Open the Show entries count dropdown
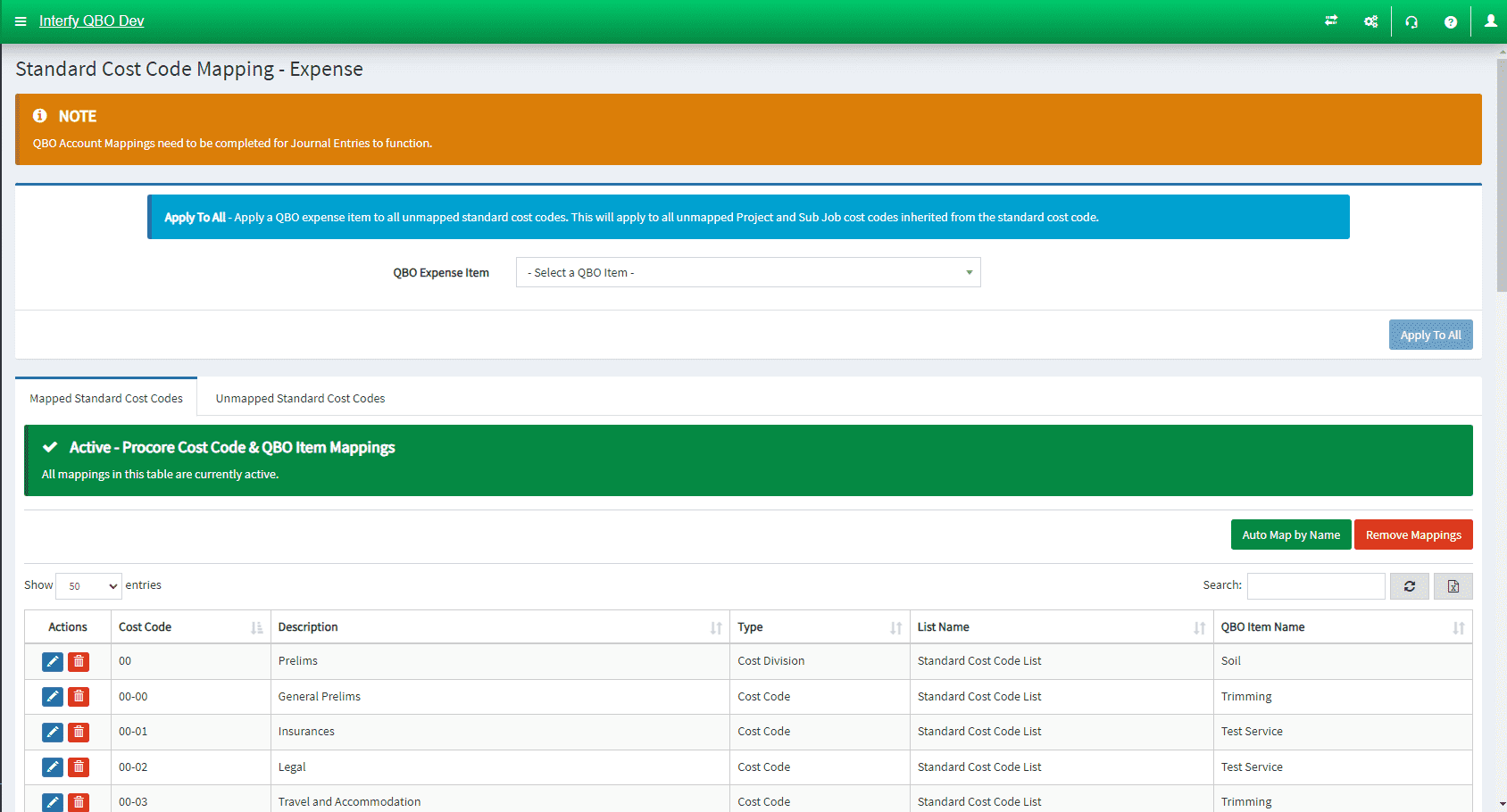1507x812 pixels. coord(89,586)
